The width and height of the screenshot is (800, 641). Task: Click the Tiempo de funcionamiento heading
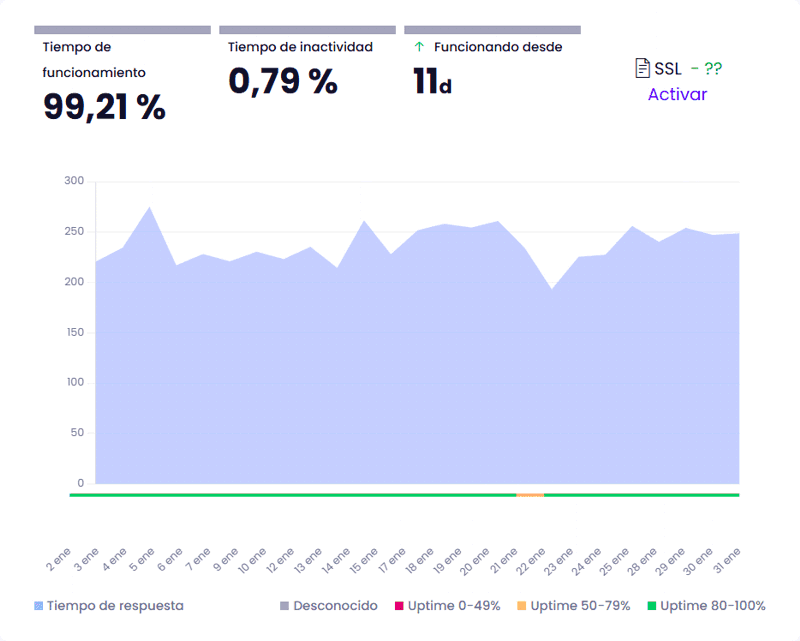click(x=94, y=59)
